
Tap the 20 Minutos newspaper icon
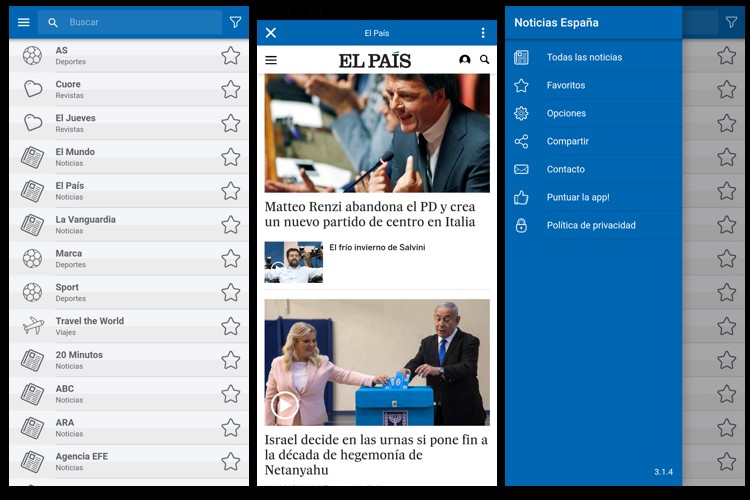(x=33, y=360)
